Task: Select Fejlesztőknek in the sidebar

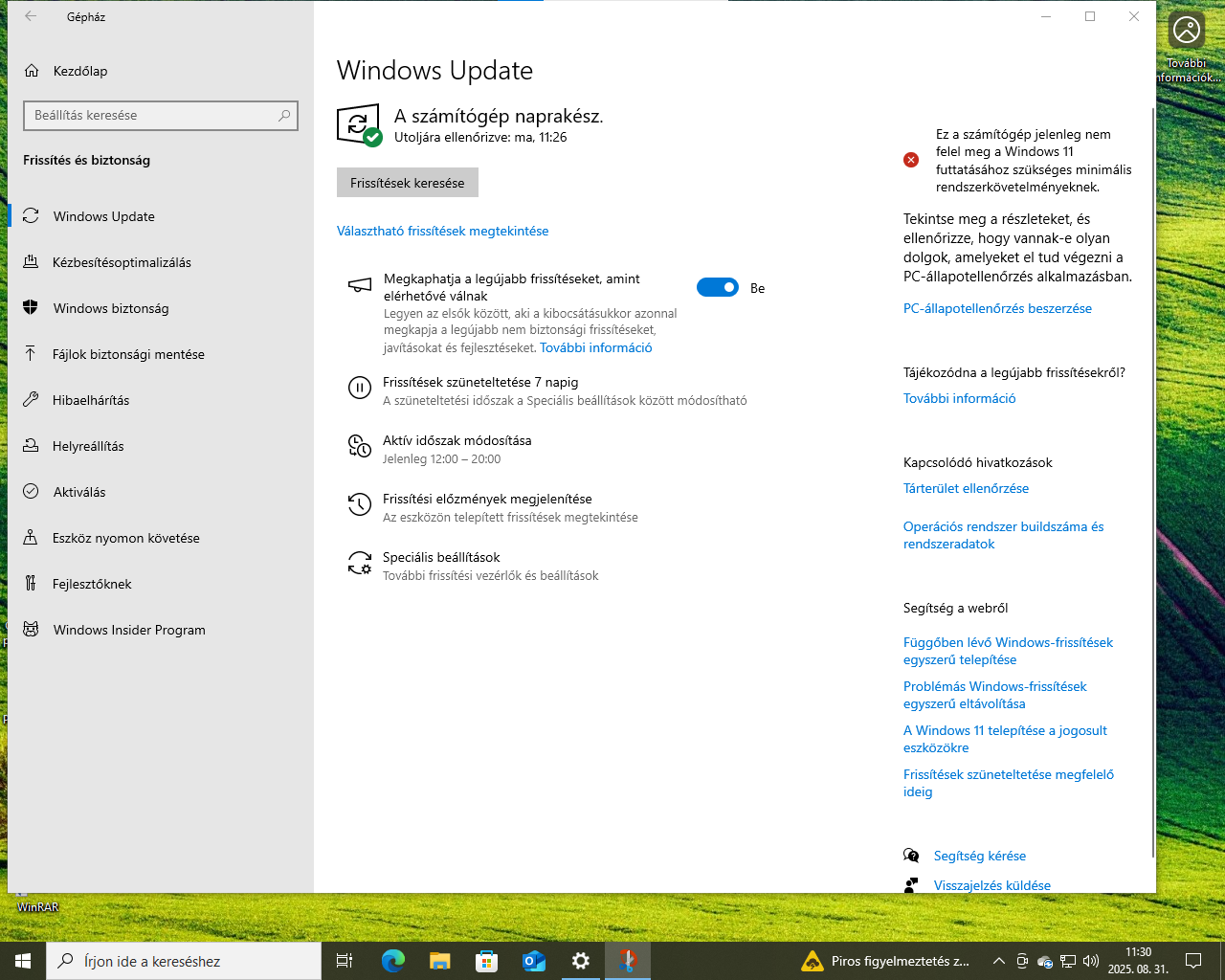Action: point(161,584)
